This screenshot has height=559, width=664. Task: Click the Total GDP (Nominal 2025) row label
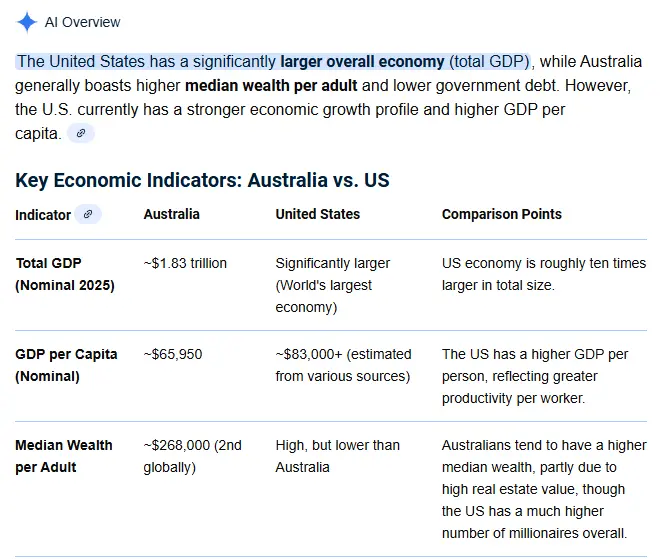(x=64, y=274)
